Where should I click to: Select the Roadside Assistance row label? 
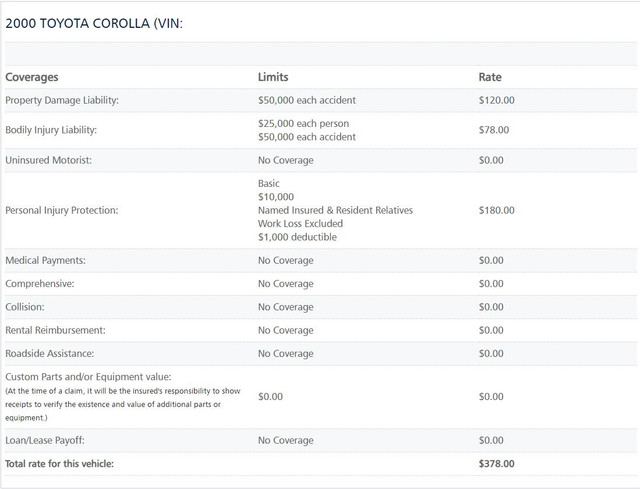point(49,353)
